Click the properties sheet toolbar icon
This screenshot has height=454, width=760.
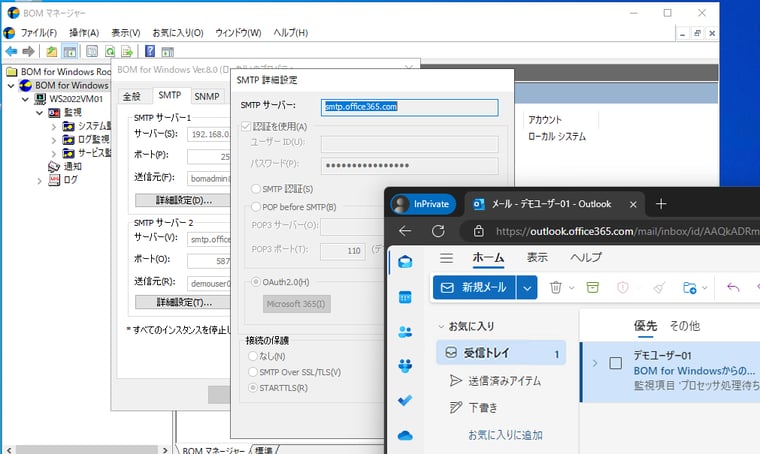(92, 51)
